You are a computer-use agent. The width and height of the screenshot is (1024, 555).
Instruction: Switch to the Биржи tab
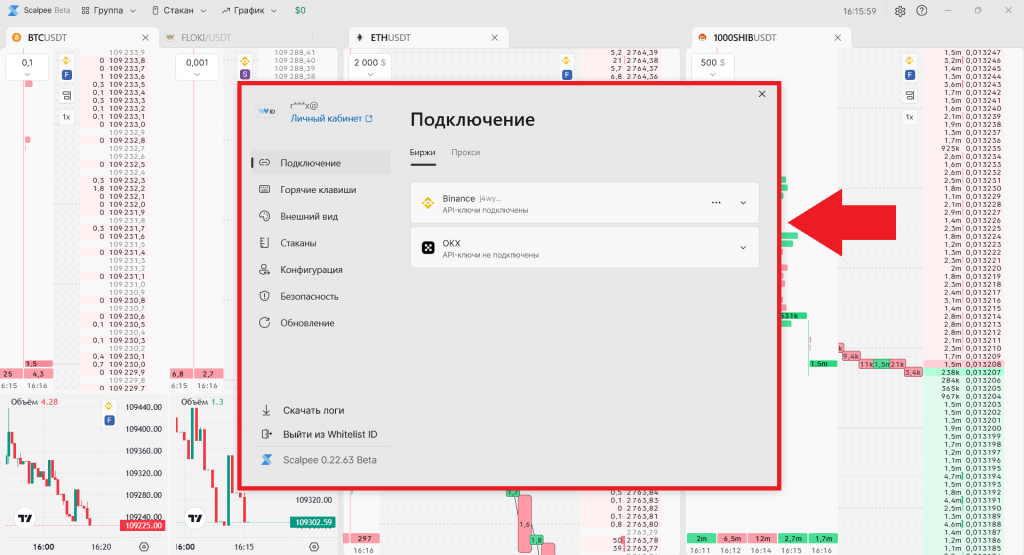click(x=423, y=152)
